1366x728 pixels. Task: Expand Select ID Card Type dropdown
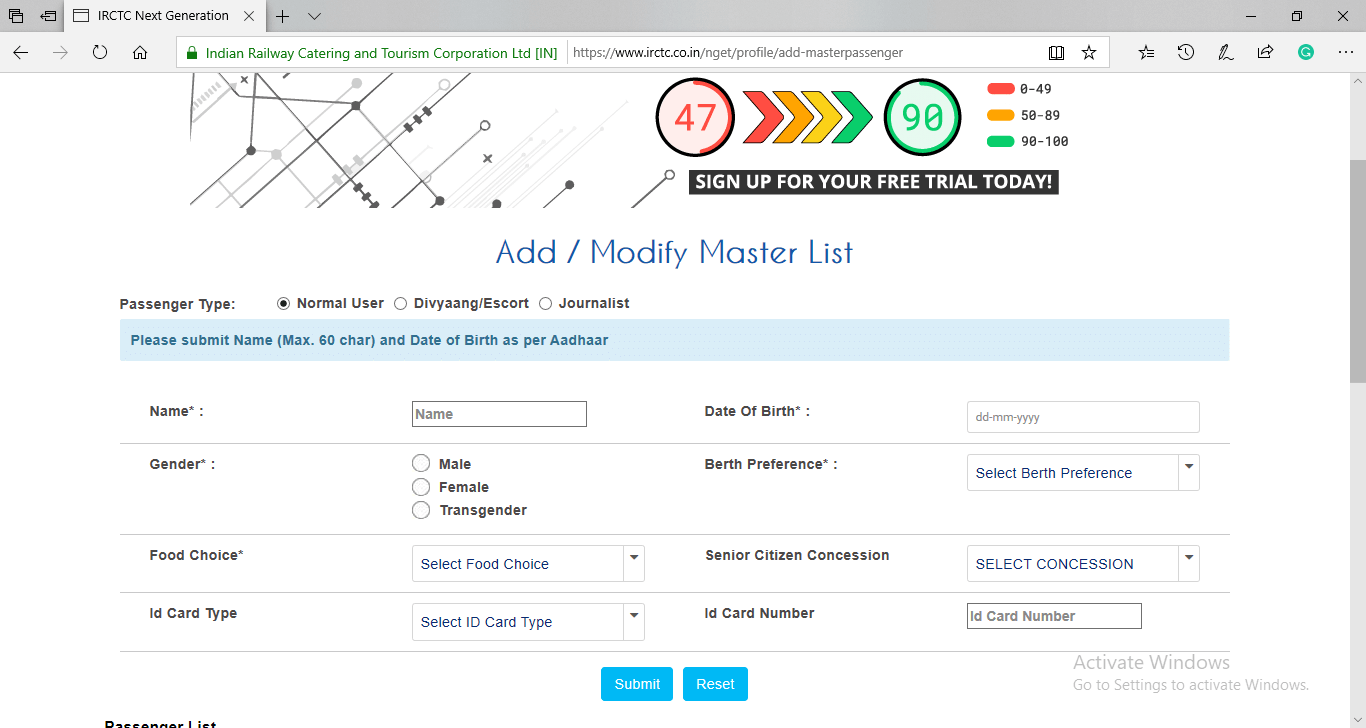click(x=528, y=622)
